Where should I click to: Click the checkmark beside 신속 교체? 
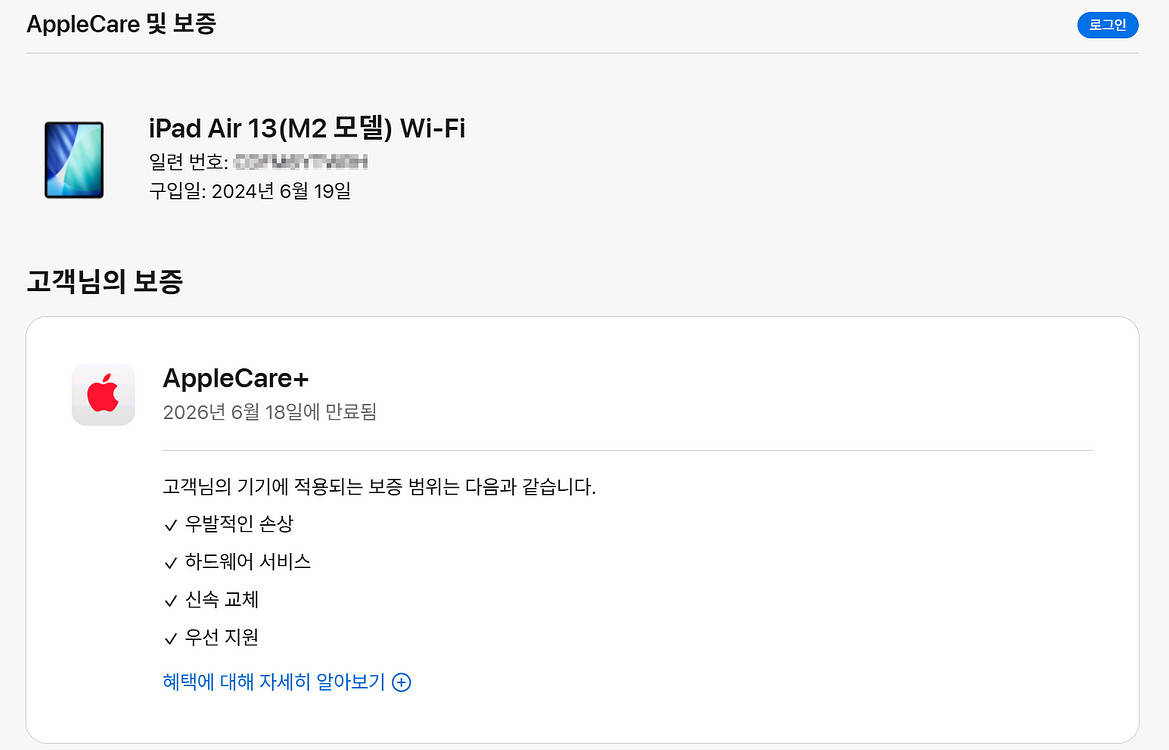click(x=170, y=601)
